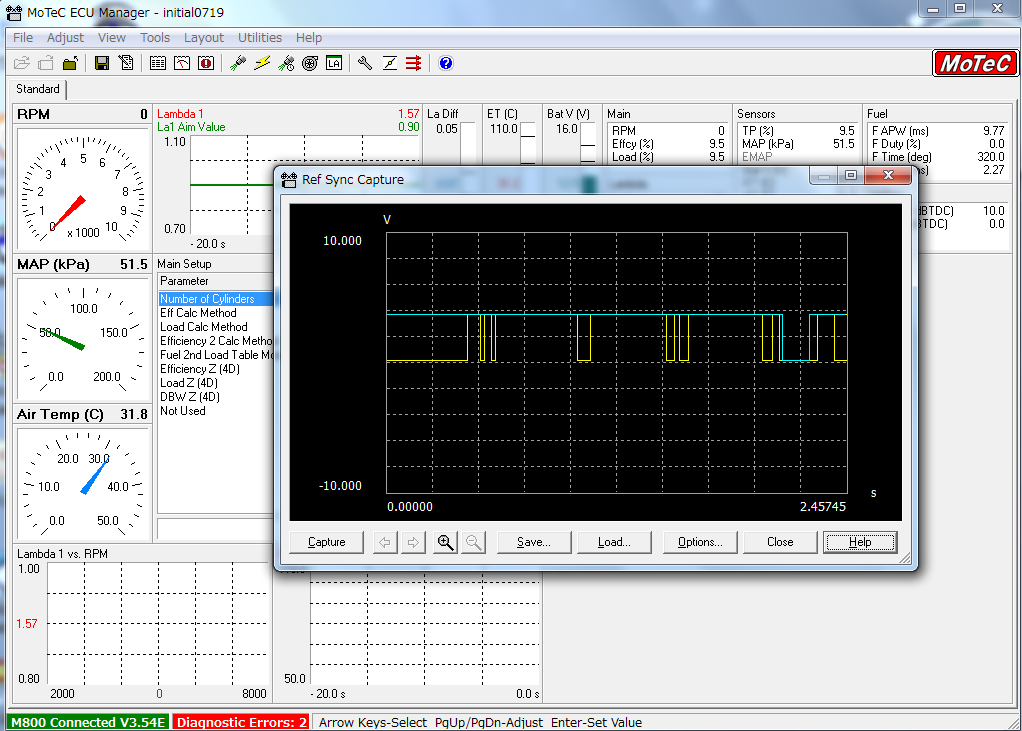Screen dimensions: 1022x731
Task: Click the Lambda 1 vs. RPM chart
Action: [157, 624]
